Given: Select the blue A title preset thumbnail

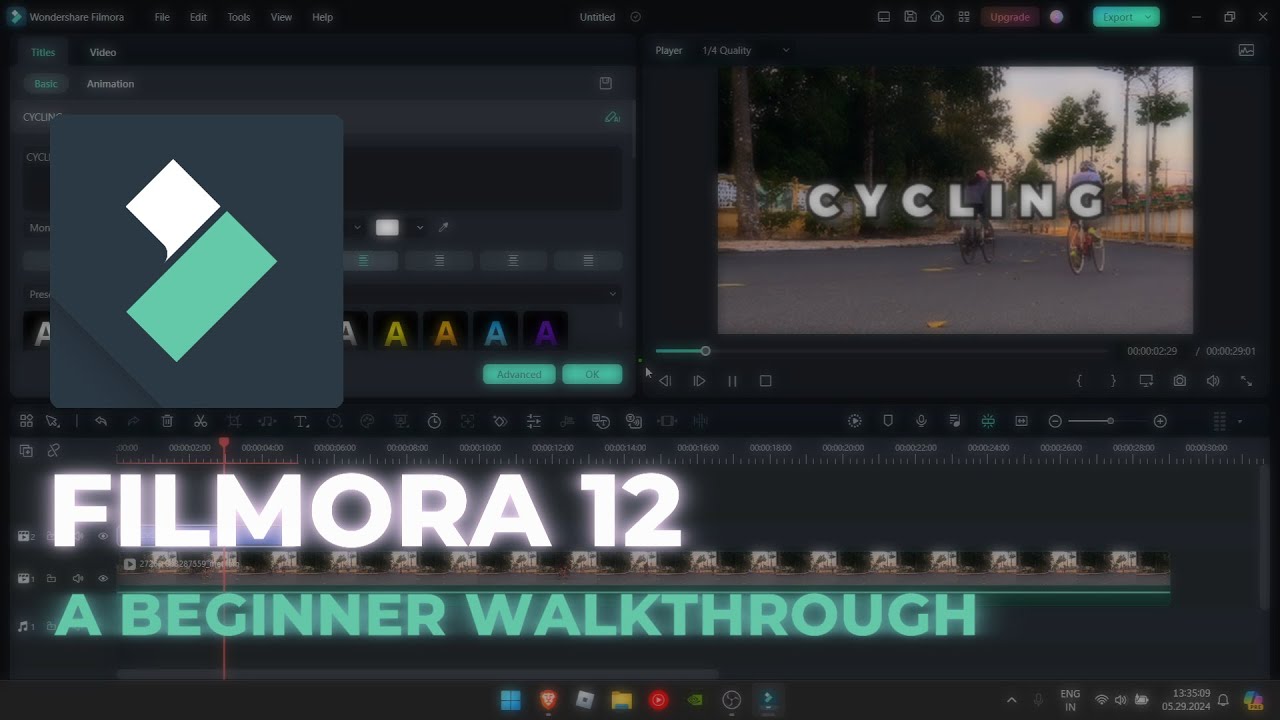Looking at the screenshot, I should pos(495,333).
